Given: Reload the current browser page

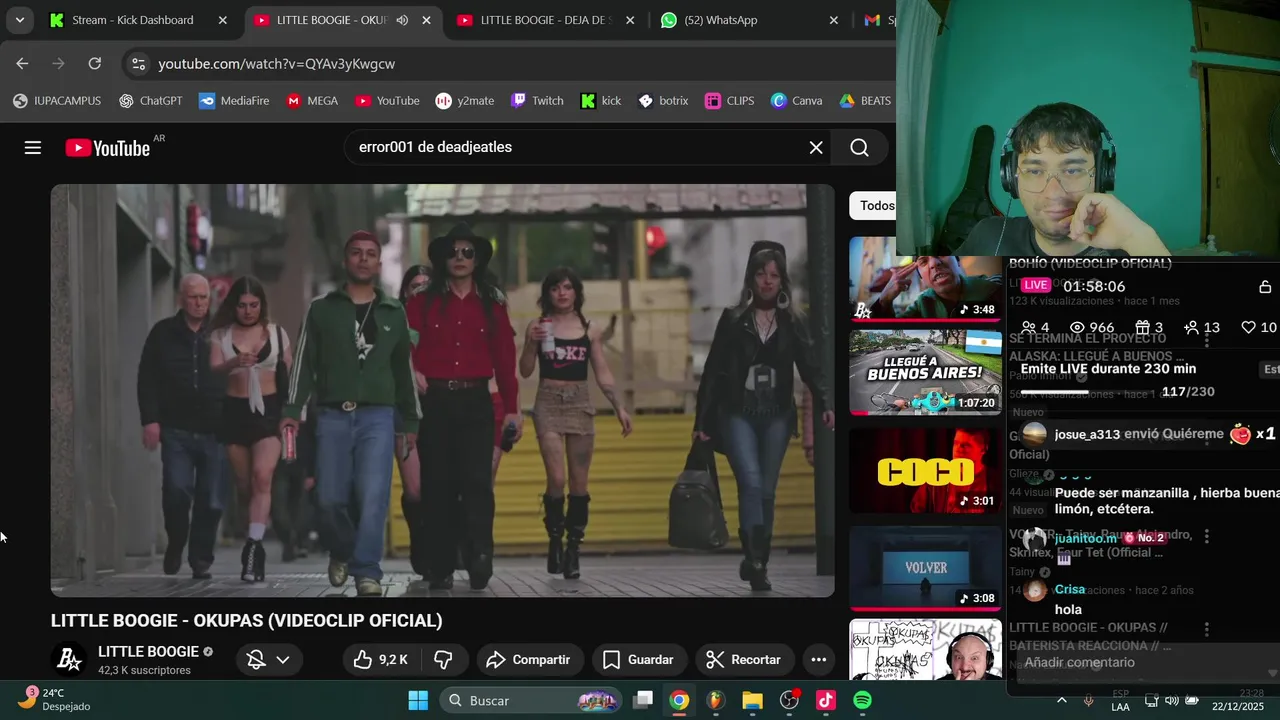Looking at the screenshot, I should coord(94,63).
